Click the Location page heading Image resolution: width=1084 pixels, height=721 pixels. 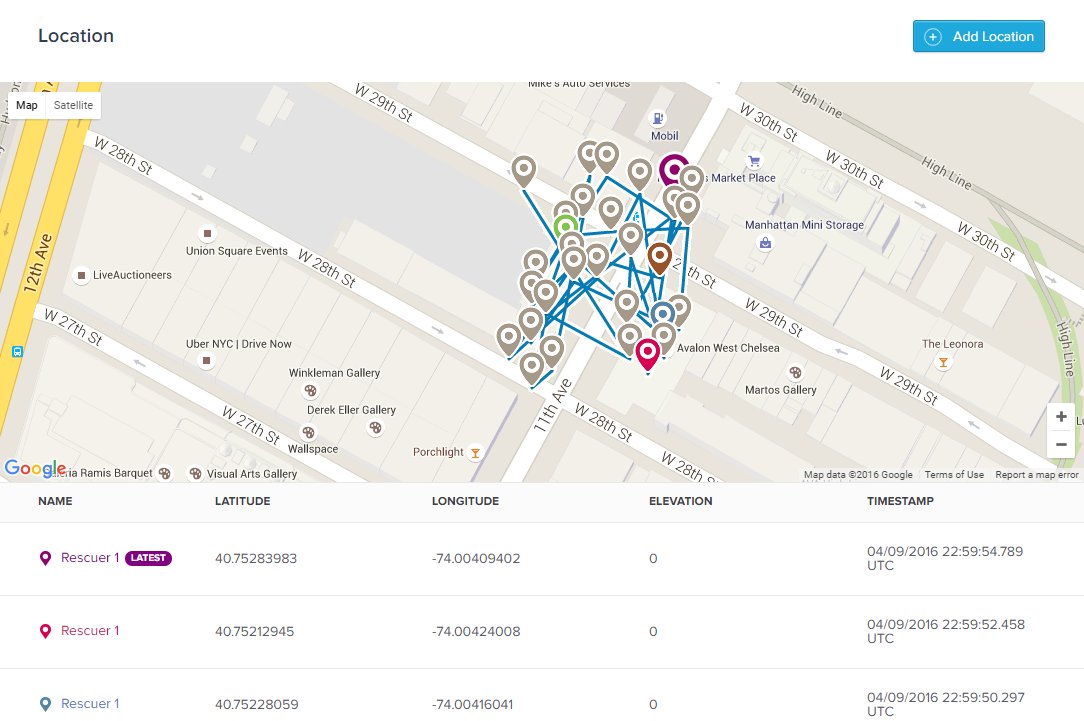coord(76,36)
